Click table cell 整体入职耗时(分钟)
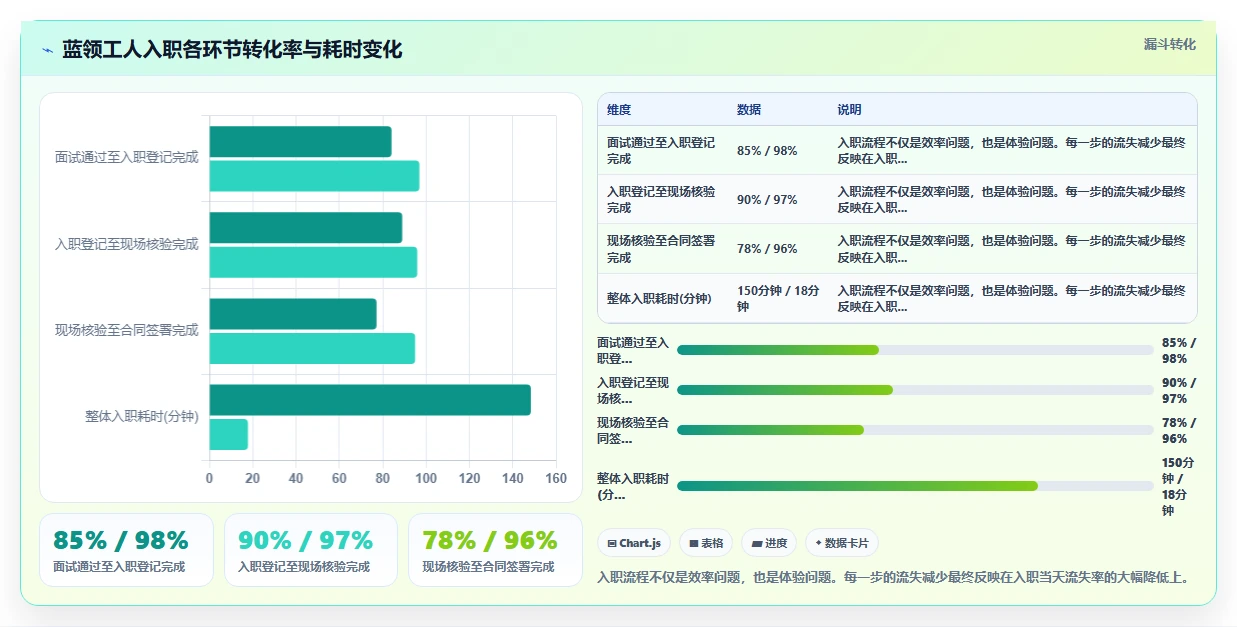Viewport: 1237px width, 627px height. (x=659, y=299)
